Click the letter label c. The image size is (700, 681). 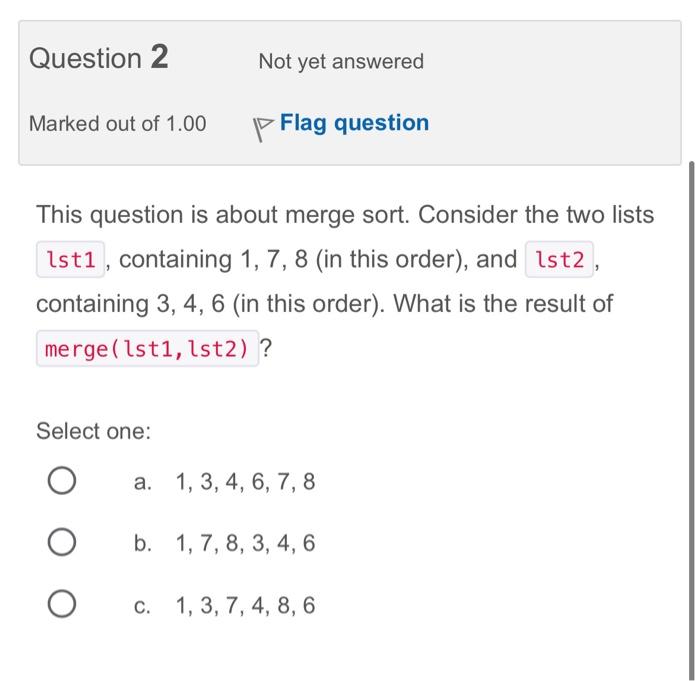point(142,606)
